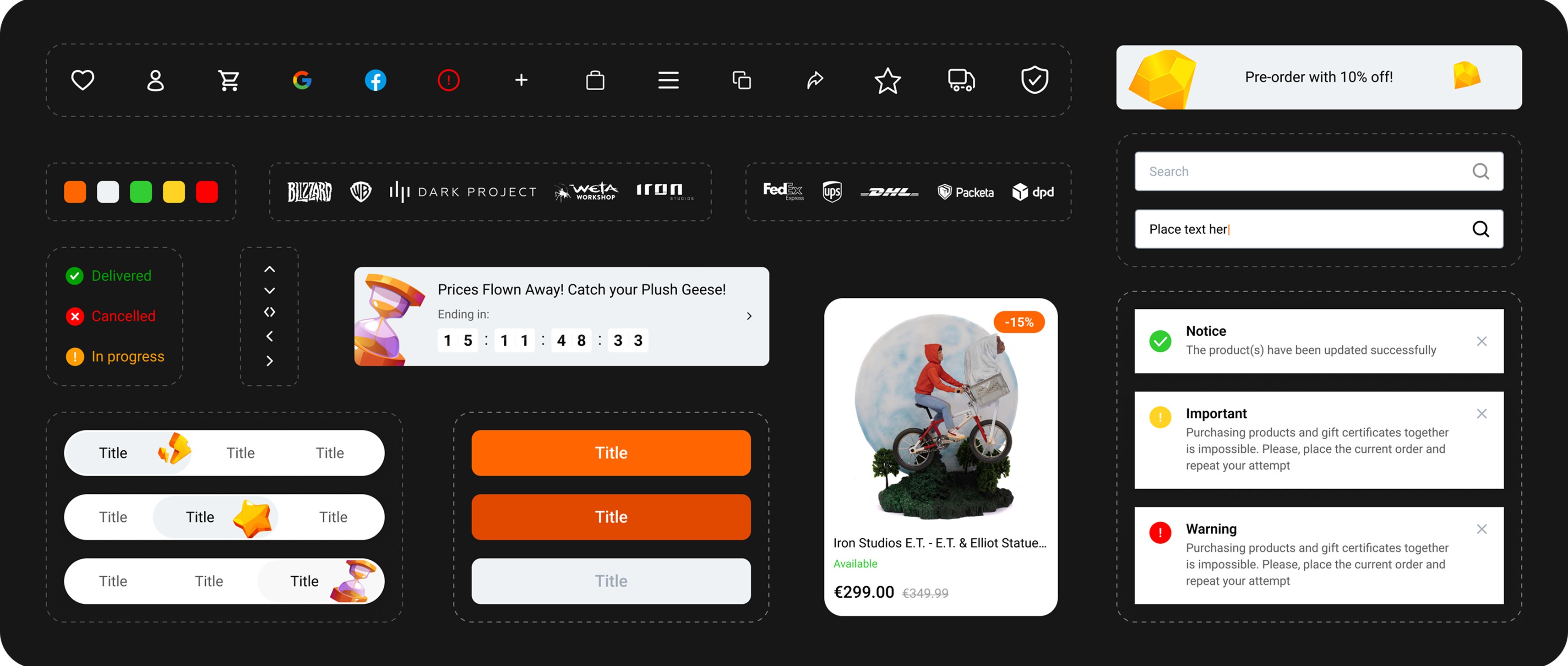Screen dimensions: 1568x666
Task: Select the Delivered status indicator
Action: click(120, 276)
